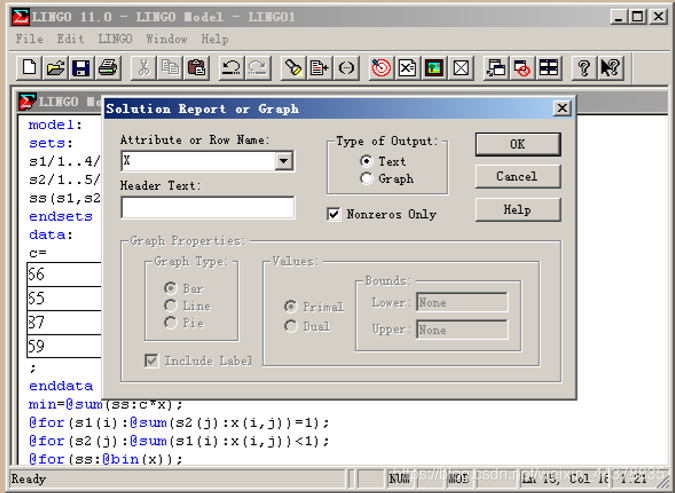Image resolution: width=675 pixels, height=493 pixels.
Task: Confirm the dialog with OK button
Action: 518,144
